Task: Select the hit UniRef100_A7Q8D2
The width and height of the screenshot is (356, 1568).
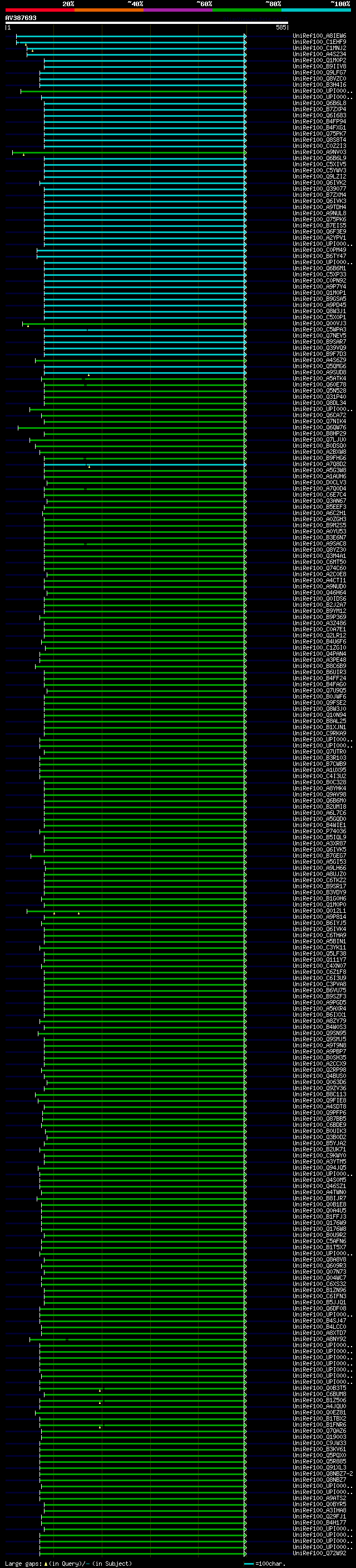Action: [x=319, y=464]
